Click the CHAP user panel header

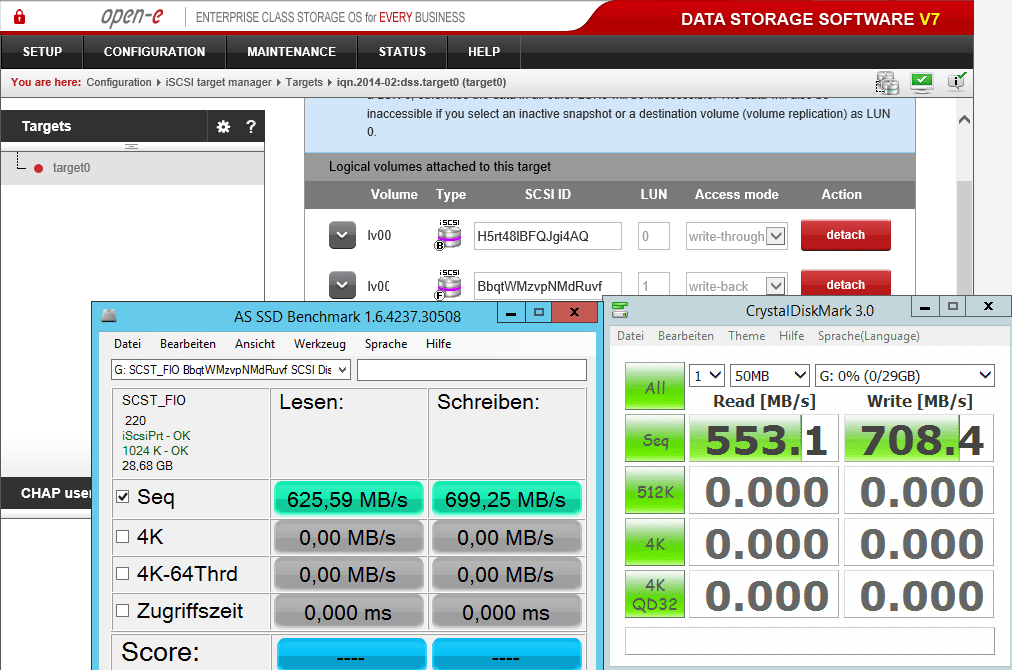(x=46, y=493)
